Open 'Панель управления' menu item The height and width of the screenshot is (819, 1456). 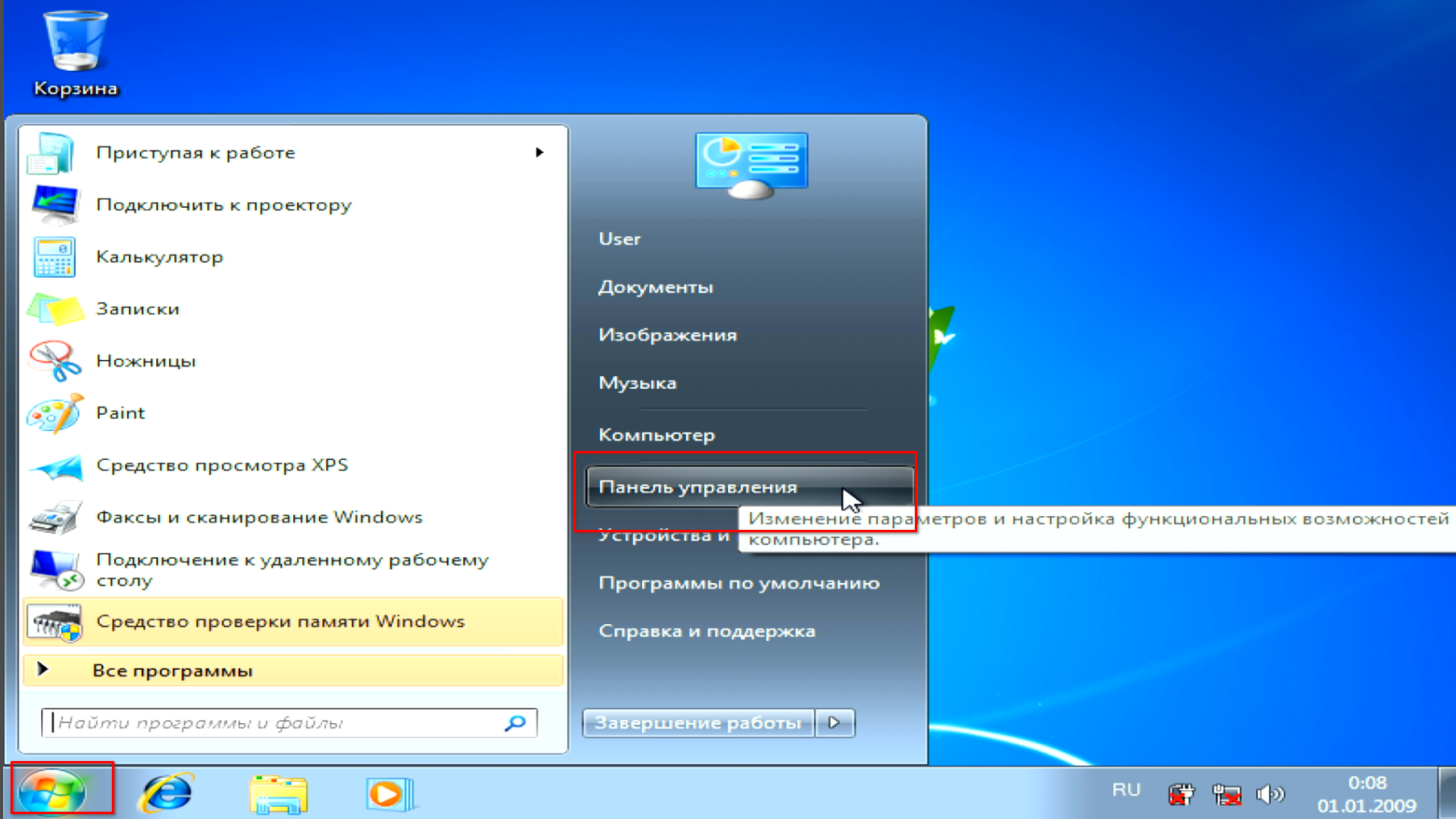[697, 487]
